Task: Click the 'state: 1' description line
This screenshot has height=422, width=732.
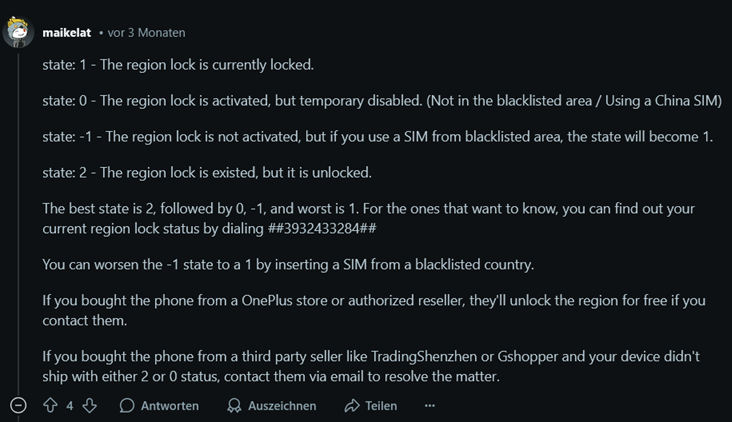Action: (178, 65)
